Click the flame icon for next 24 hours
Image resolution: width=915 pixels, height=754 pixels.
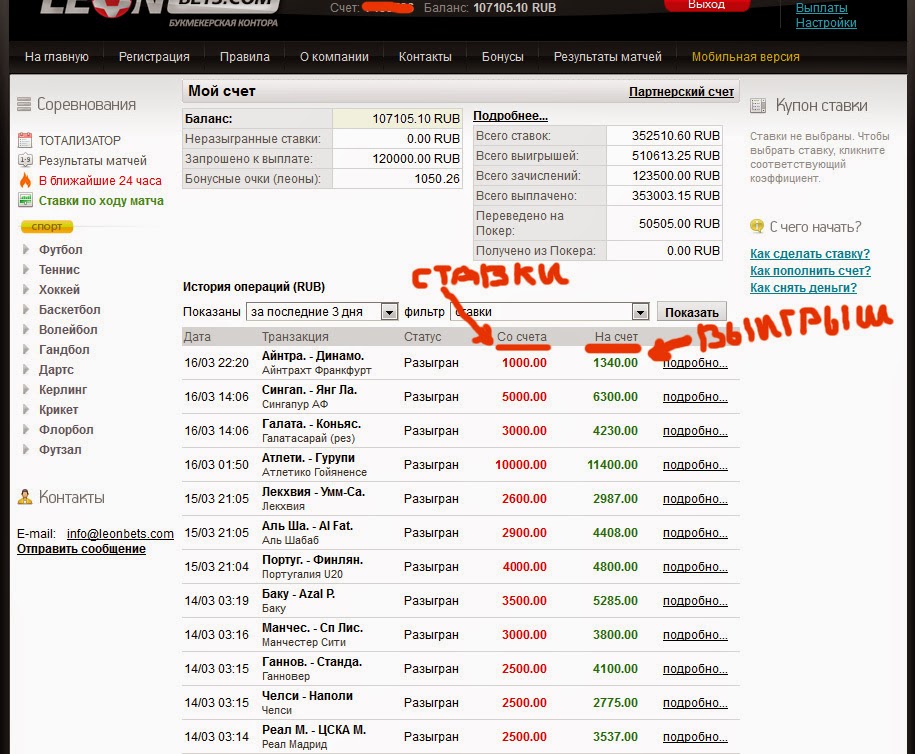[x=25, y=181]
